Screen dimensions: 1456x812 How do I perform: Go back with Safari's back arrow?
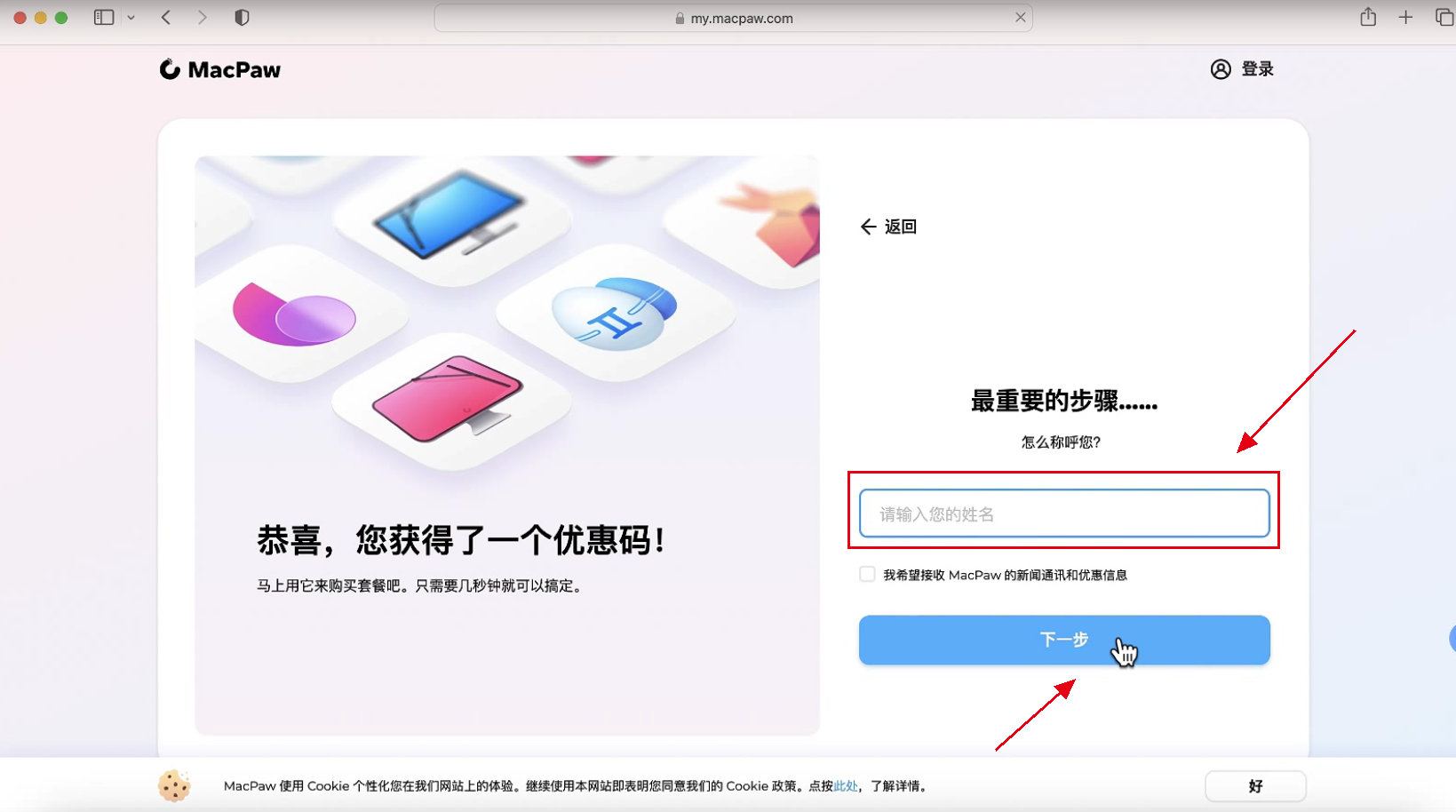pos(166,18)
